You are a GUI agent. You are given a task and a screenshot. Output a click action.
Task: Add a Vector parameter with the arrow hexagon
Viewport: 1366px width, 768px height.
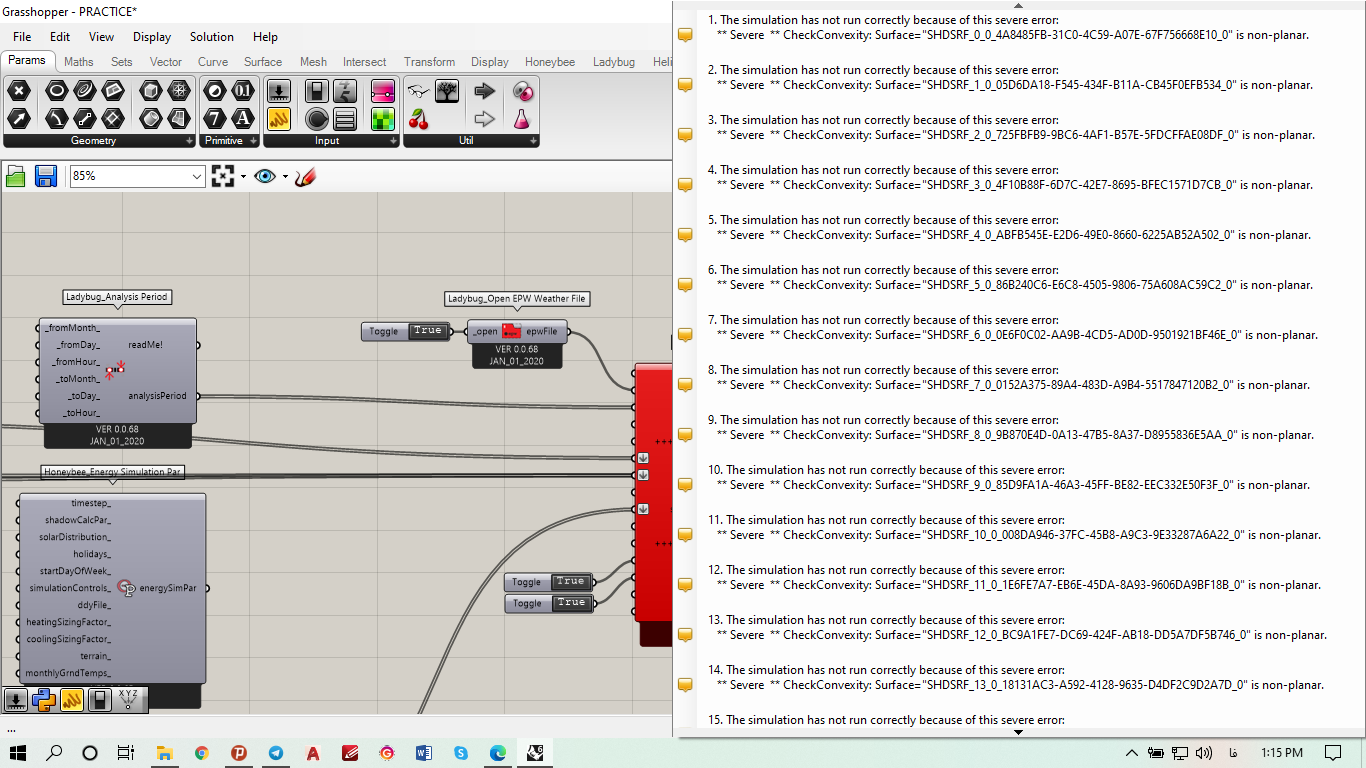(19, 119)
